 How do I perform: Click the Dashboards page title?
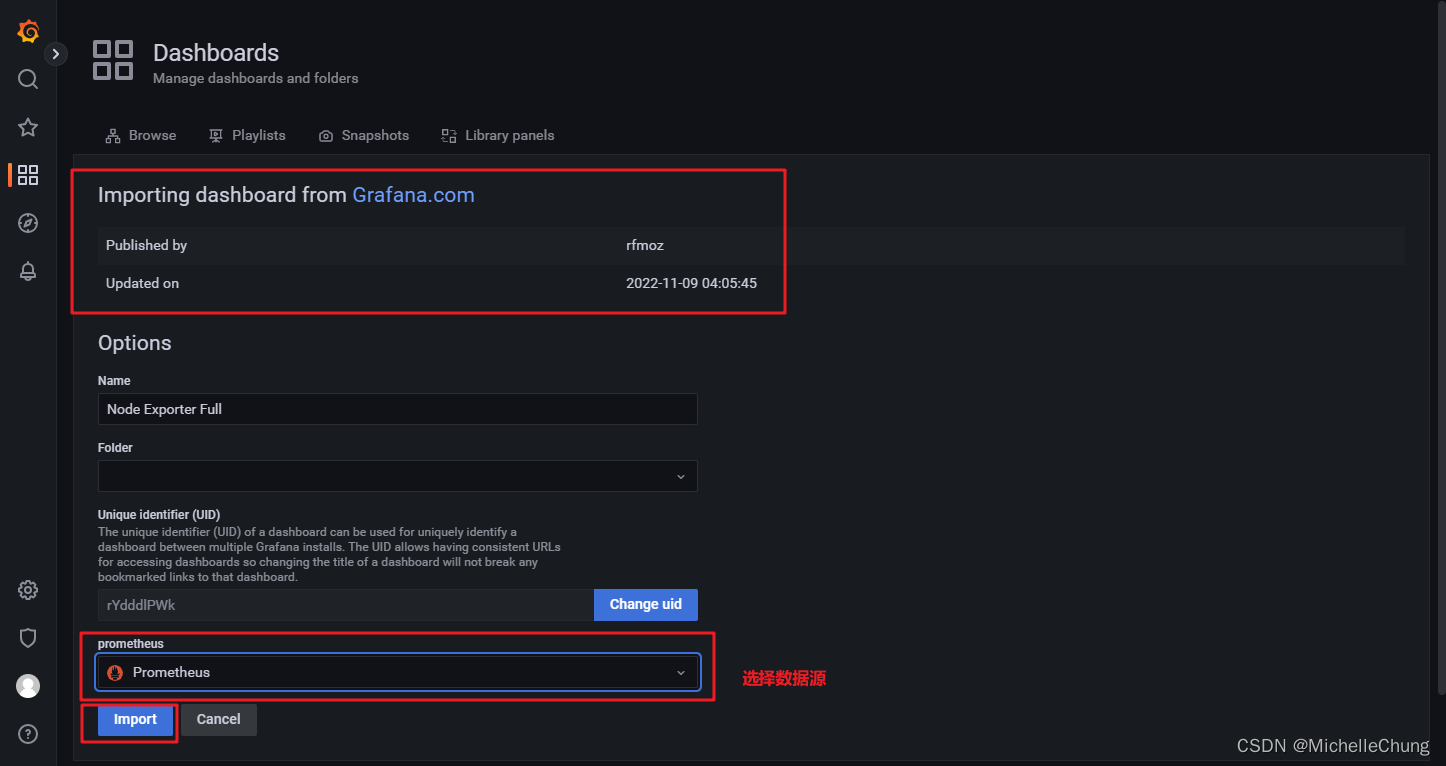(216, 53)
